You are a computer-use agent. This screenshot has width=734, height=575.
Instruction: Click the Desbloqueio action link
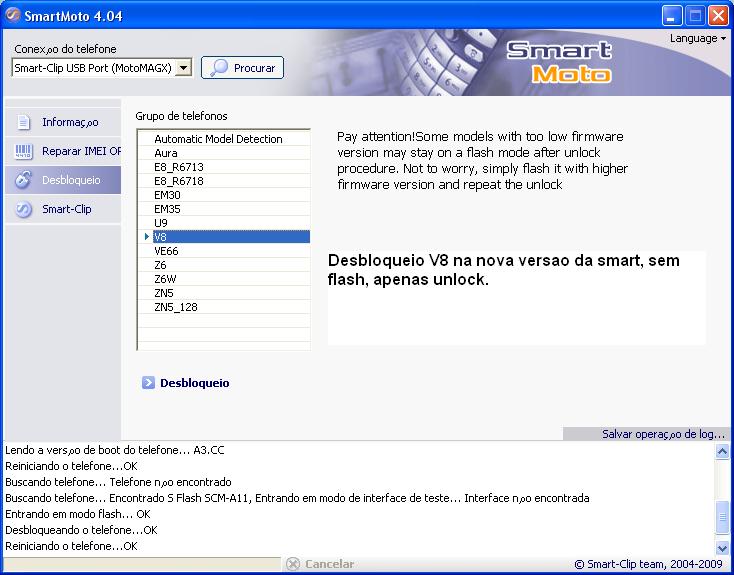[195, 383]
